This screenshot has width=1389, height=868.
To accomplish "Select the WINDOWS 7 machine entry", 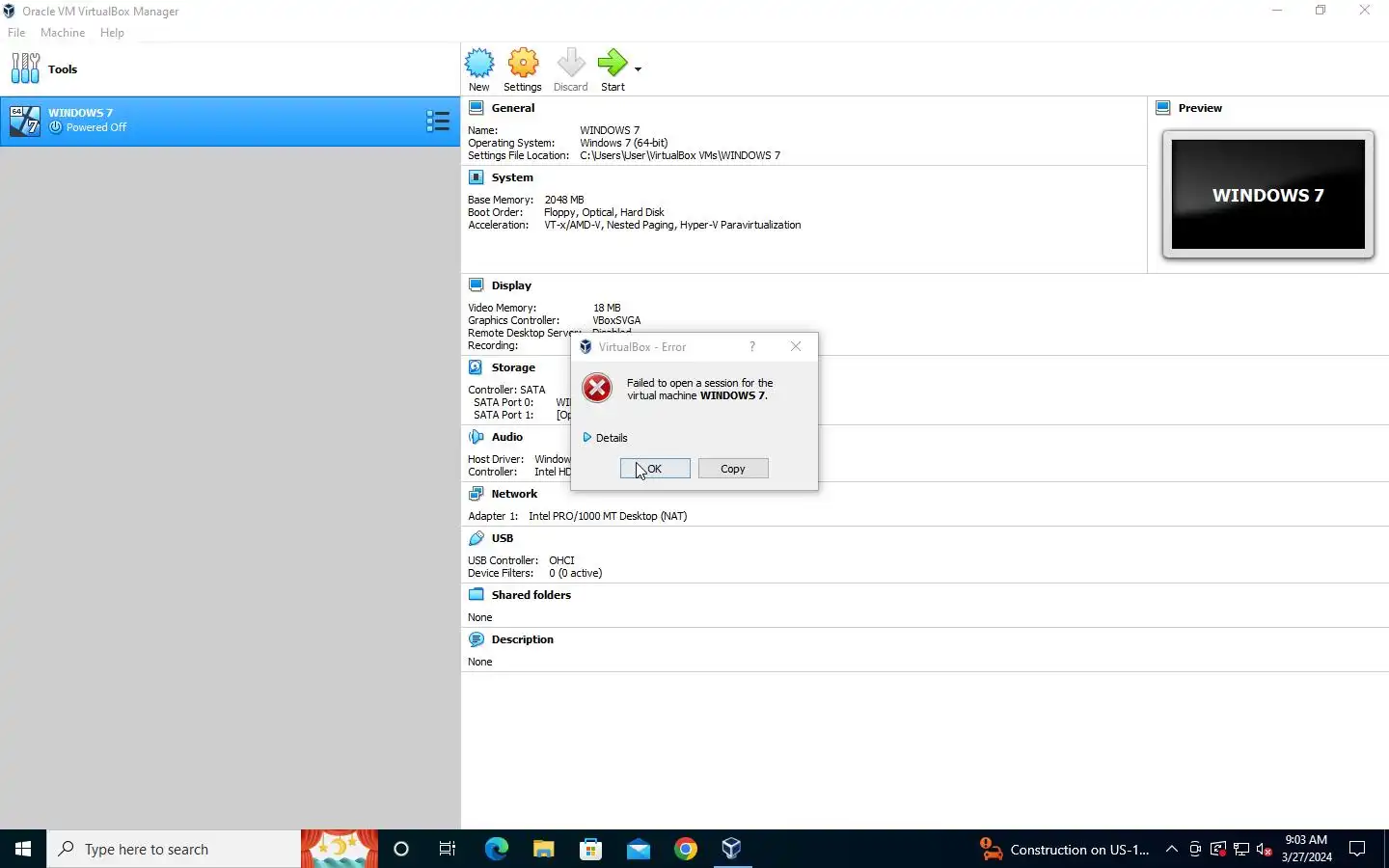I will point(230,121).
